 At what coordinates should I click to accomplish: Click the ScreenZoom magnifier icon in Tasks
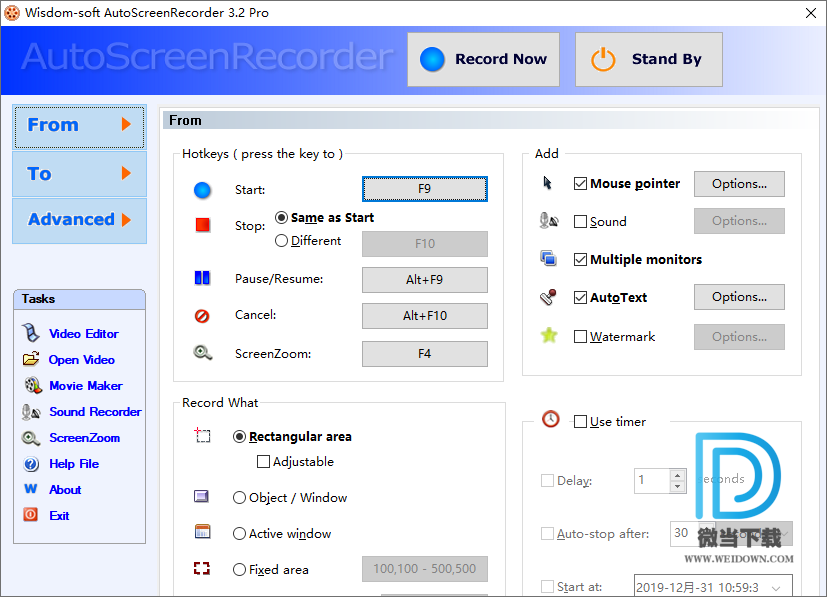click(x=31, y=438)
